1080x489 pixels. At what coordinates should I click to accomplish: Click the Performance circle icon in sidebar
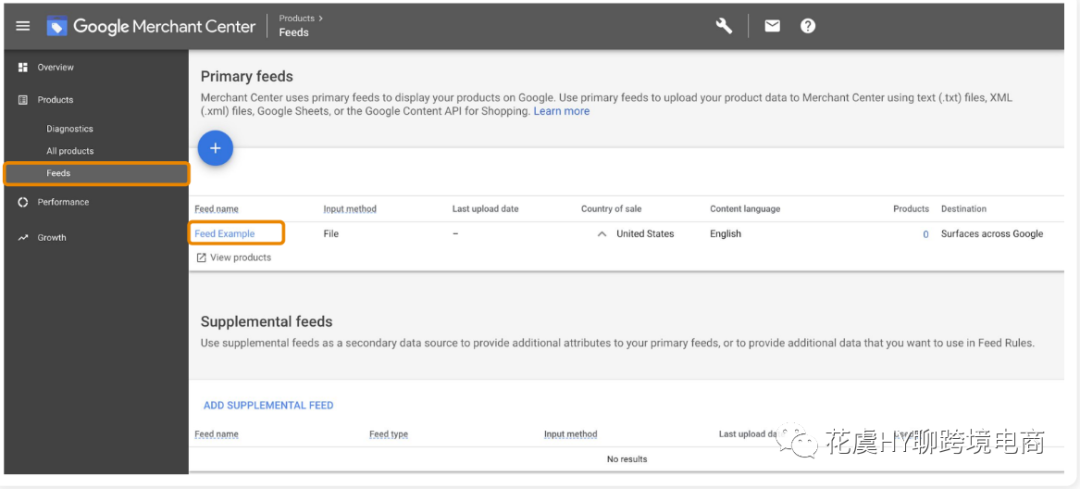[x=23, y=202]
